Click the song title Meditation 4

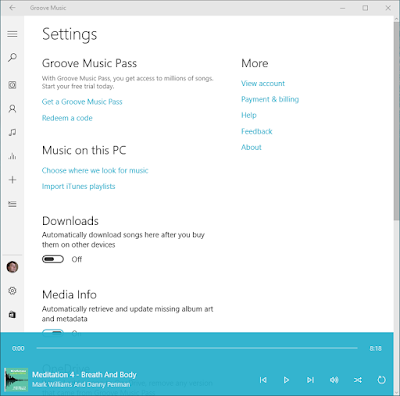[84, 375]
